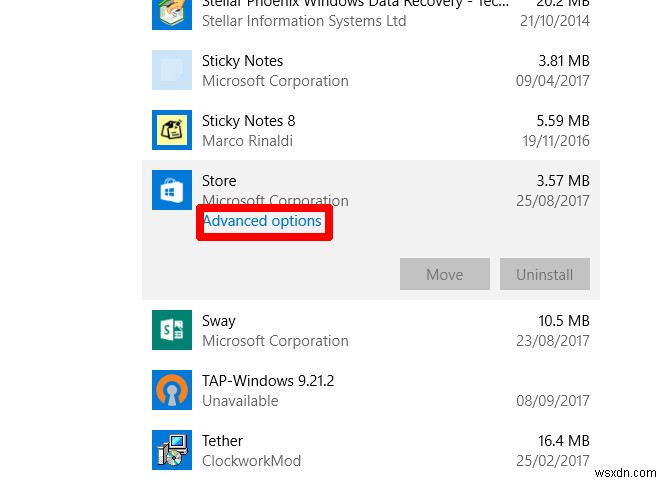Click the Uninstall button for Store
The height and width of the screenshot is (483, 668).
click(x=545, y=274)
